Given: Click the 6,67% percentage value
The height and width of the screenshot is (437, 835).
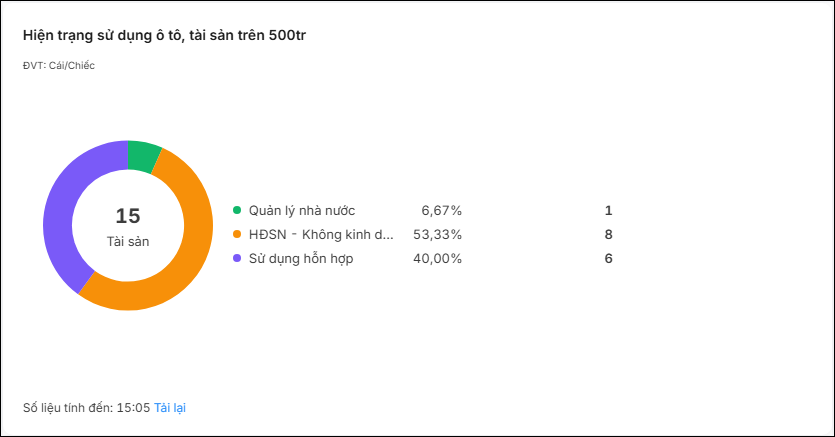Looking at the screenshot, I should tap(441, 211).
